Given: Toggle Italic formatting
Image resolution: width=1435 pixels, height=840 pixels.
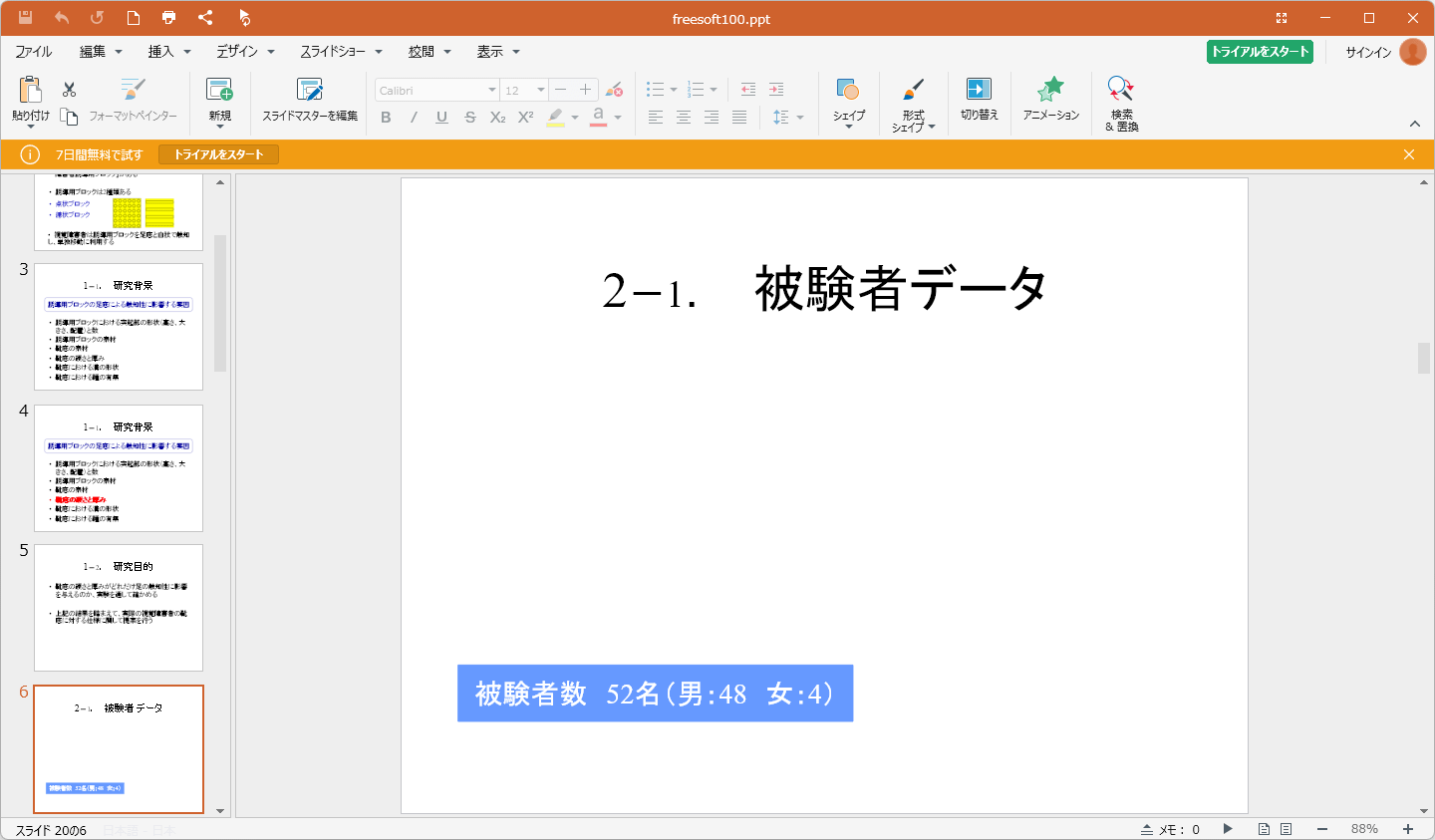Looking at the screenshot, I should tap(414, 118).
